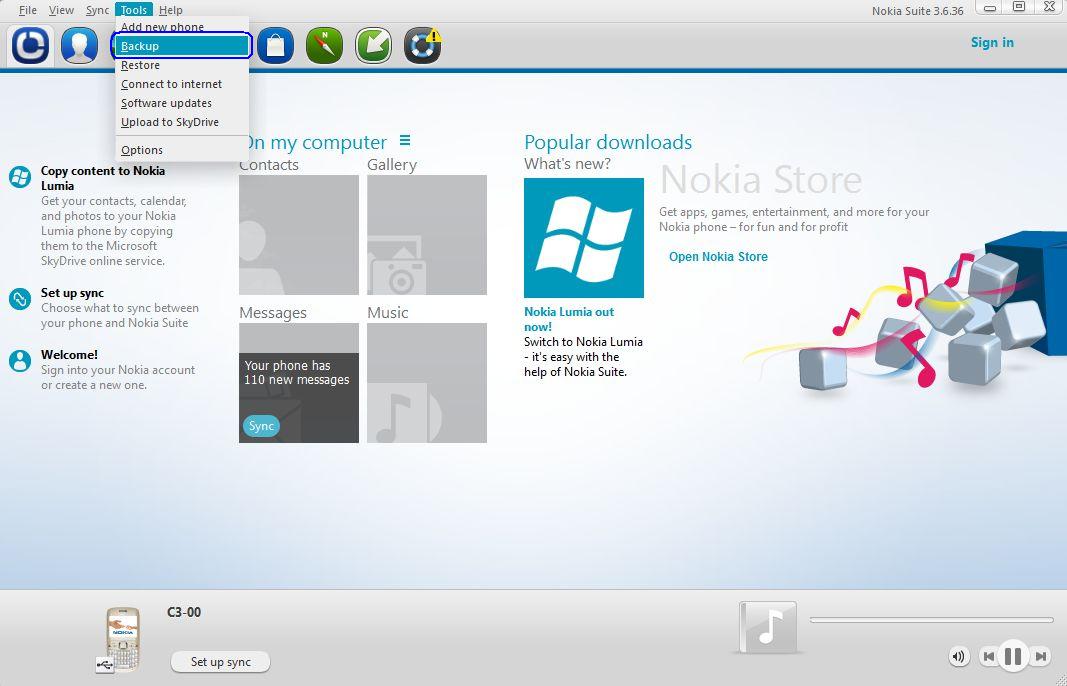Click the C3-00 phone picture
Image resolution: width=1067 pixels, height=686 pixels.
pos(122,639)
